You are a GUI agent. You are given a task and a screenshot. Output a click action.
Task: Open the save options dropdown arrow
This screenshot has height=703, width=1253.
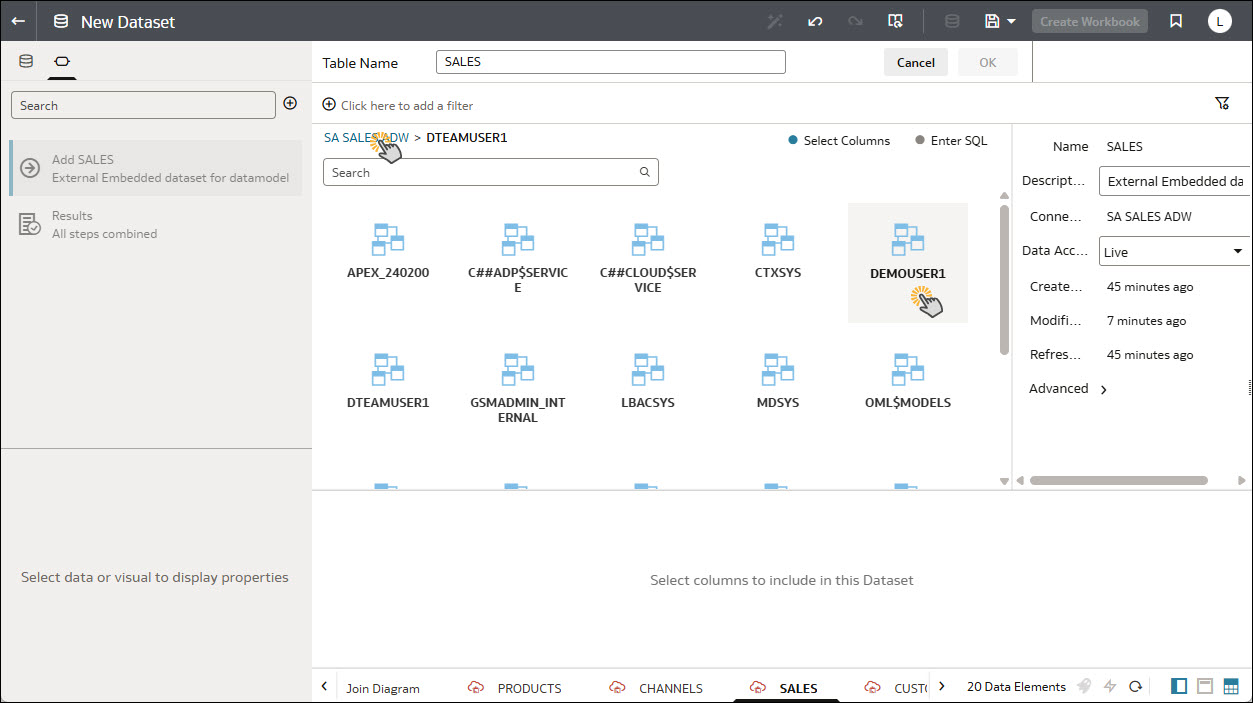(x=1011, y=21)
